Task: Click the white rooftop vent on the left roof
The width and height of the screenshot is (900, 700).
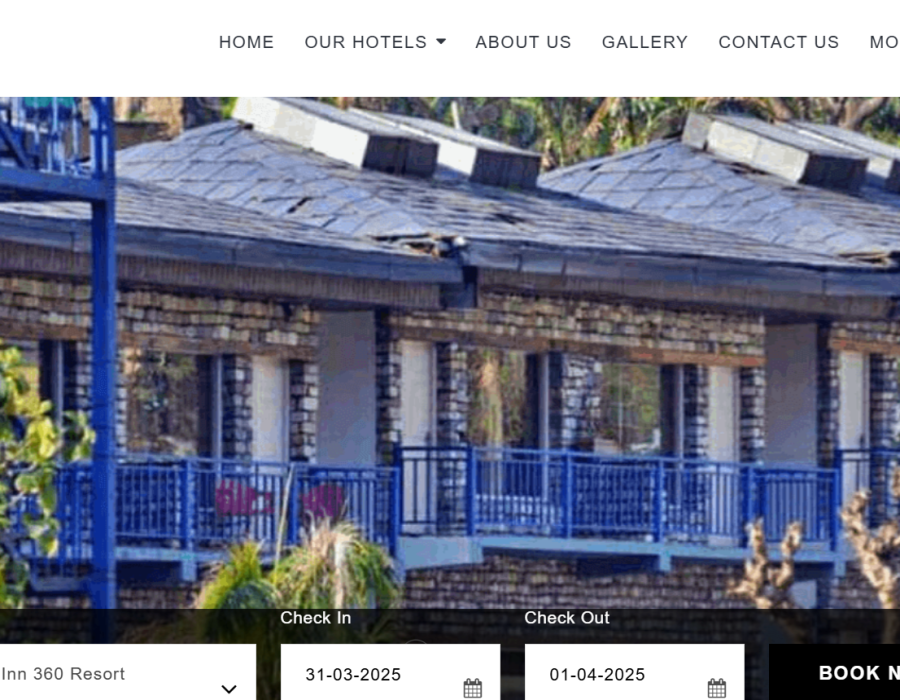Action: click(335, 135)
